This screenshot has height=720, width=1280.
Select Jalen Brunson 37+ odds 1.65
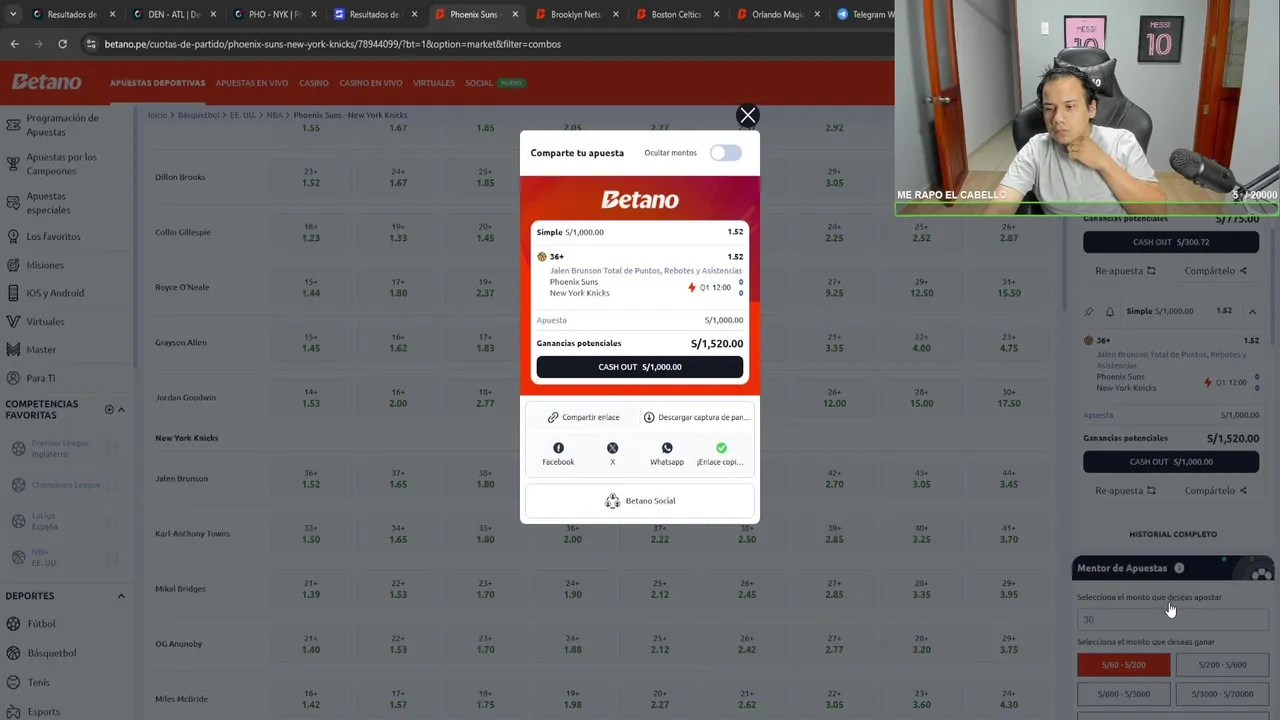(398, 478)
